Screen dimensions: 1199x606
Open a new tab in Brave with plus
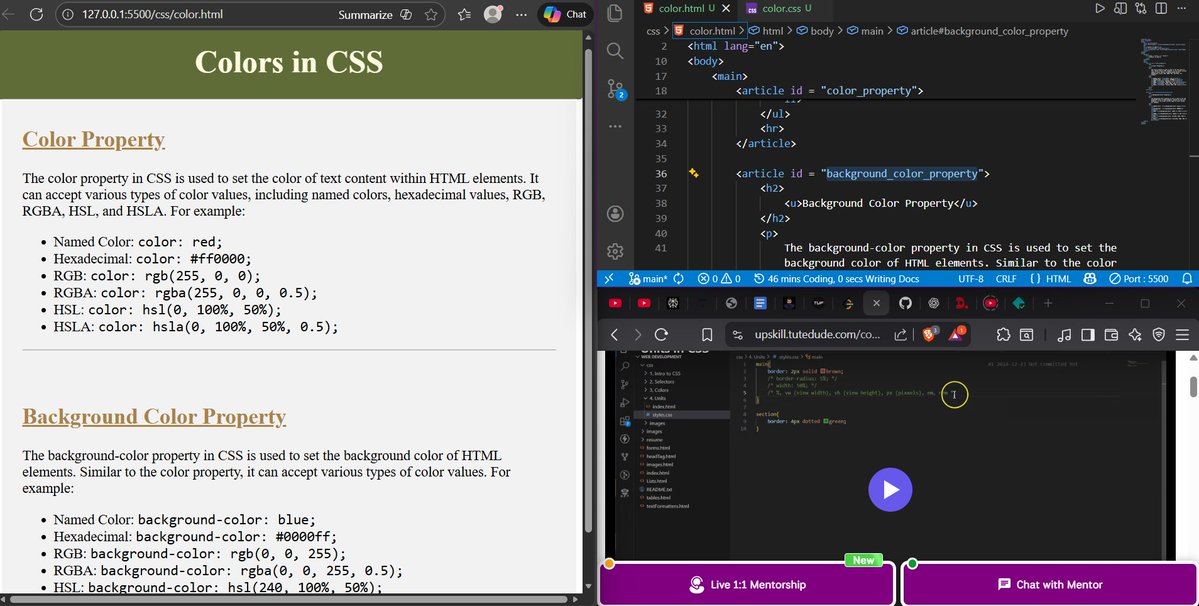pyautogui.click(x=1048, y=303)
